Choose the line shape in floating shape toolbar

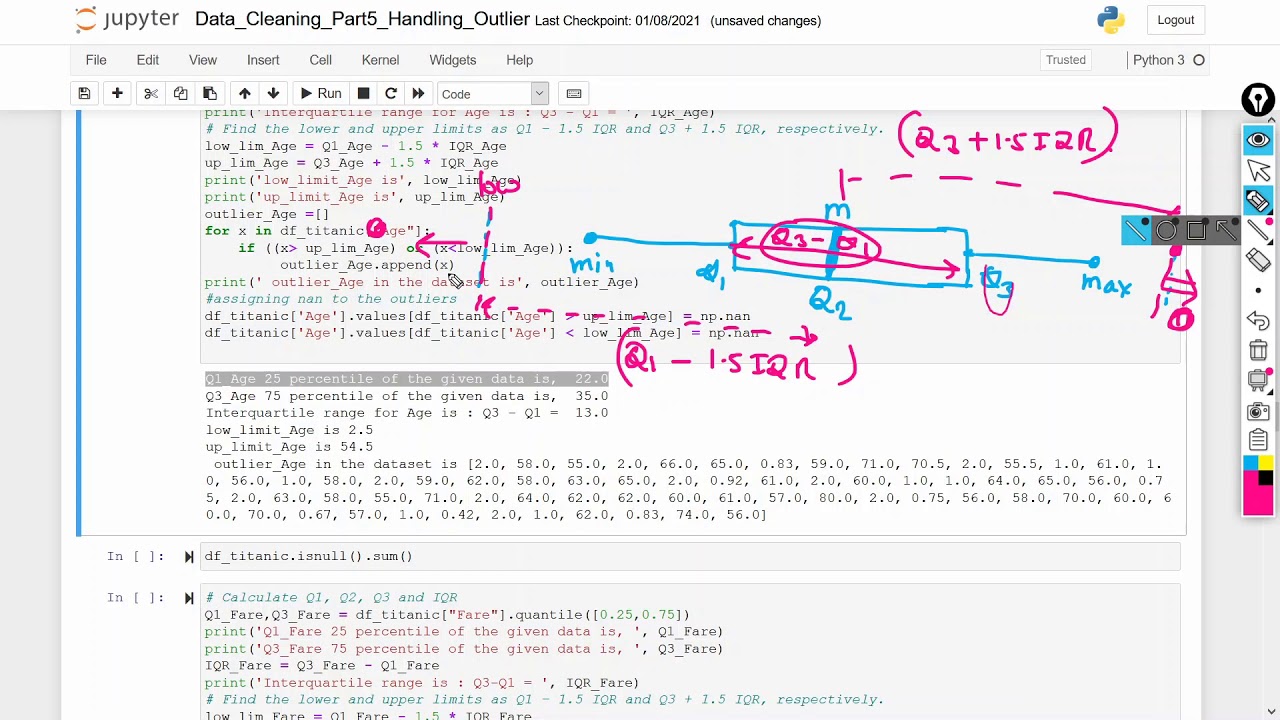pos(1135,231)
